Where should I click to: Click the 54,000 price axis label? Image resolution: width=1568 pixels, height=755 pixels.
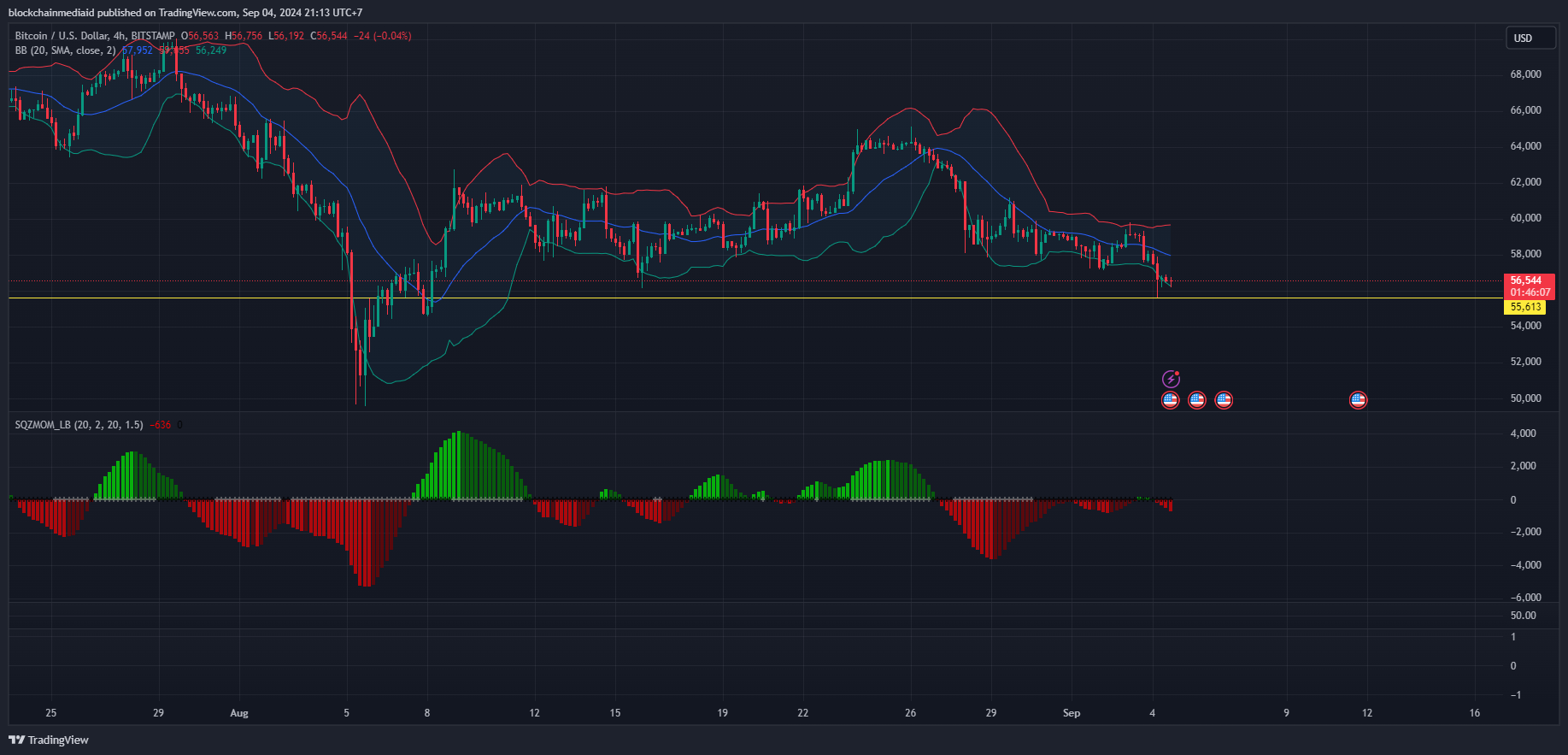tap(1526, 326)
